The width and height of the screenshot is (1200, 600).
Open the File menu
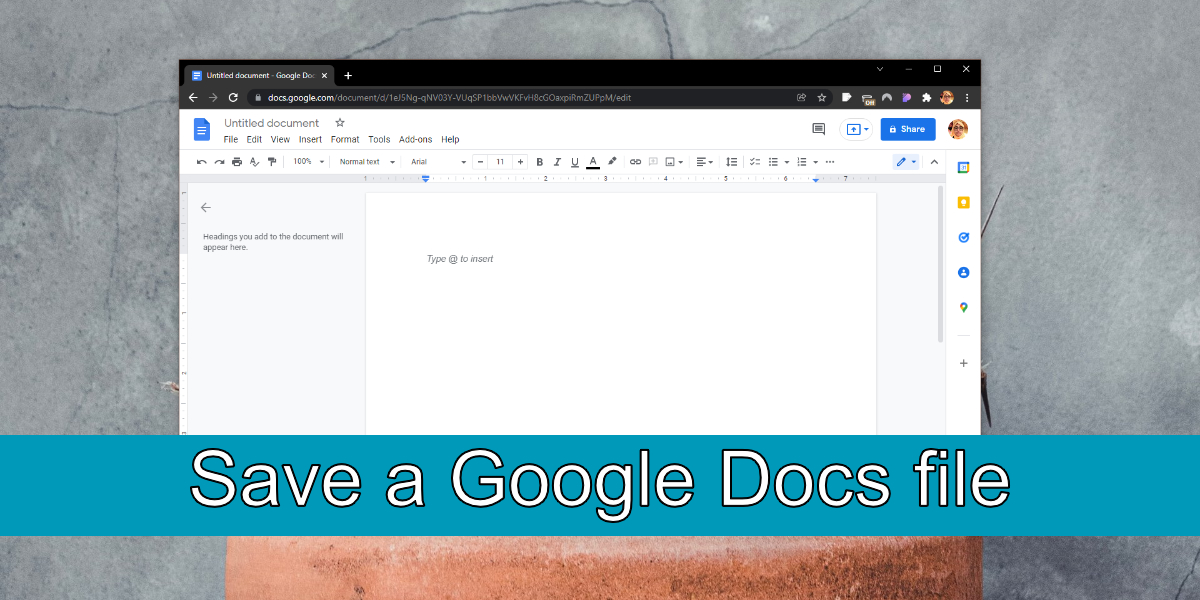[x=231, y=140]
